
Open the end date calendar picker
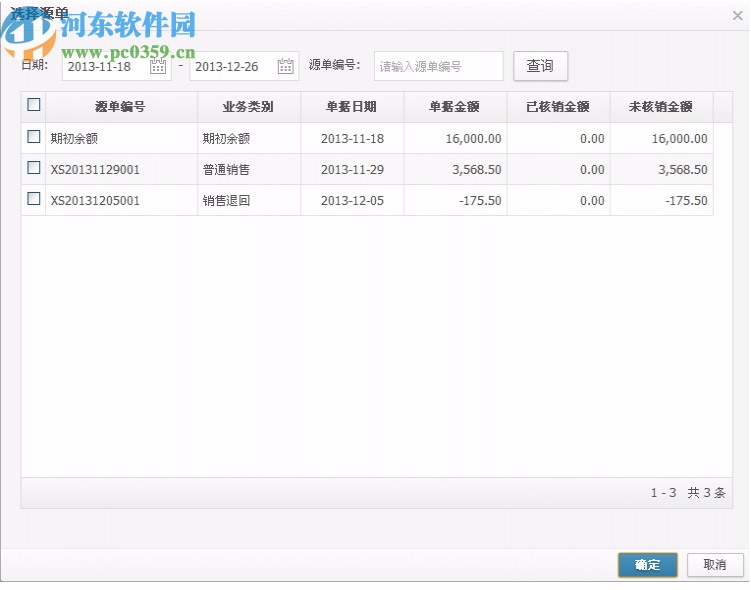click(x=285, y=66)
